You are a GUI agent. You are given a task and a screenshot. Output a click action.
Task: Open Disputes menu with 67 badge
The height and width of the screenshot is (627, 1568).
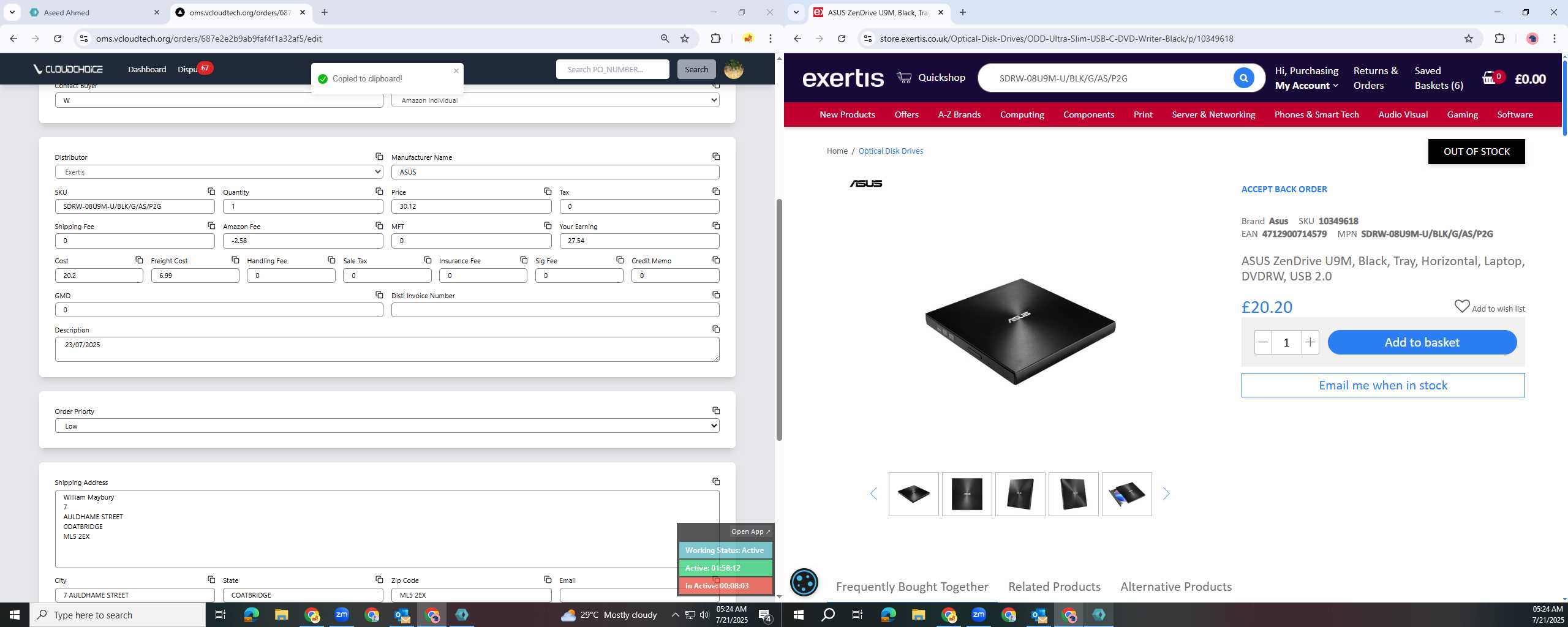pyautogui.click(x=187, y=70)
